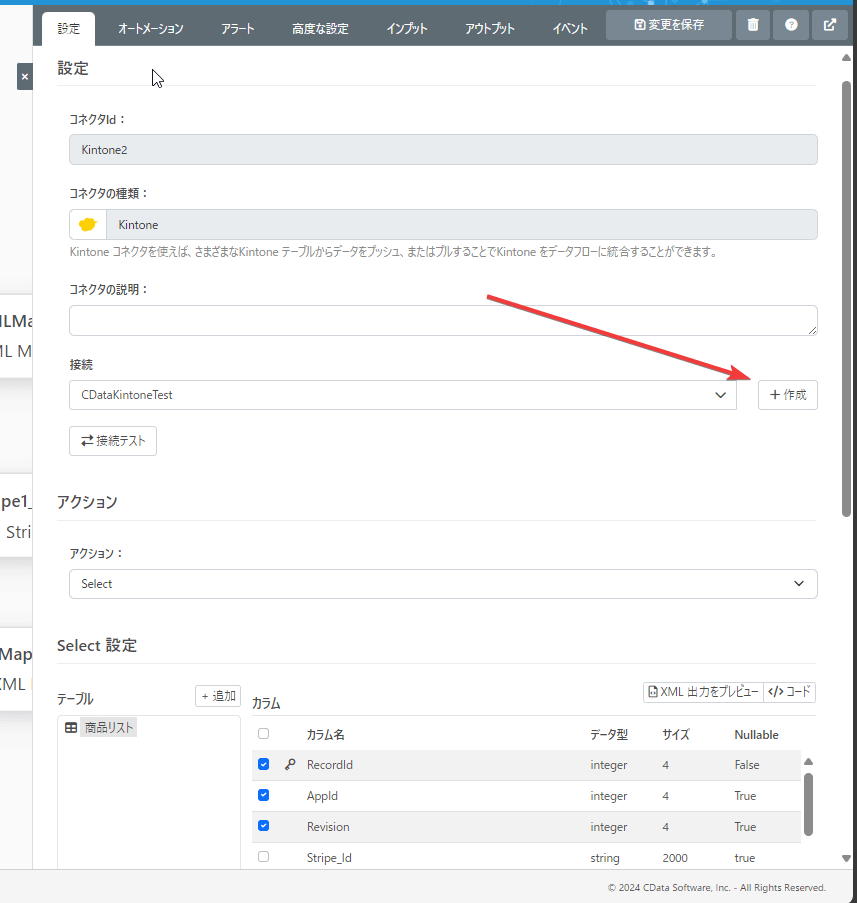Open the インプット tab

pyautogui.click(x=407, y=28)
